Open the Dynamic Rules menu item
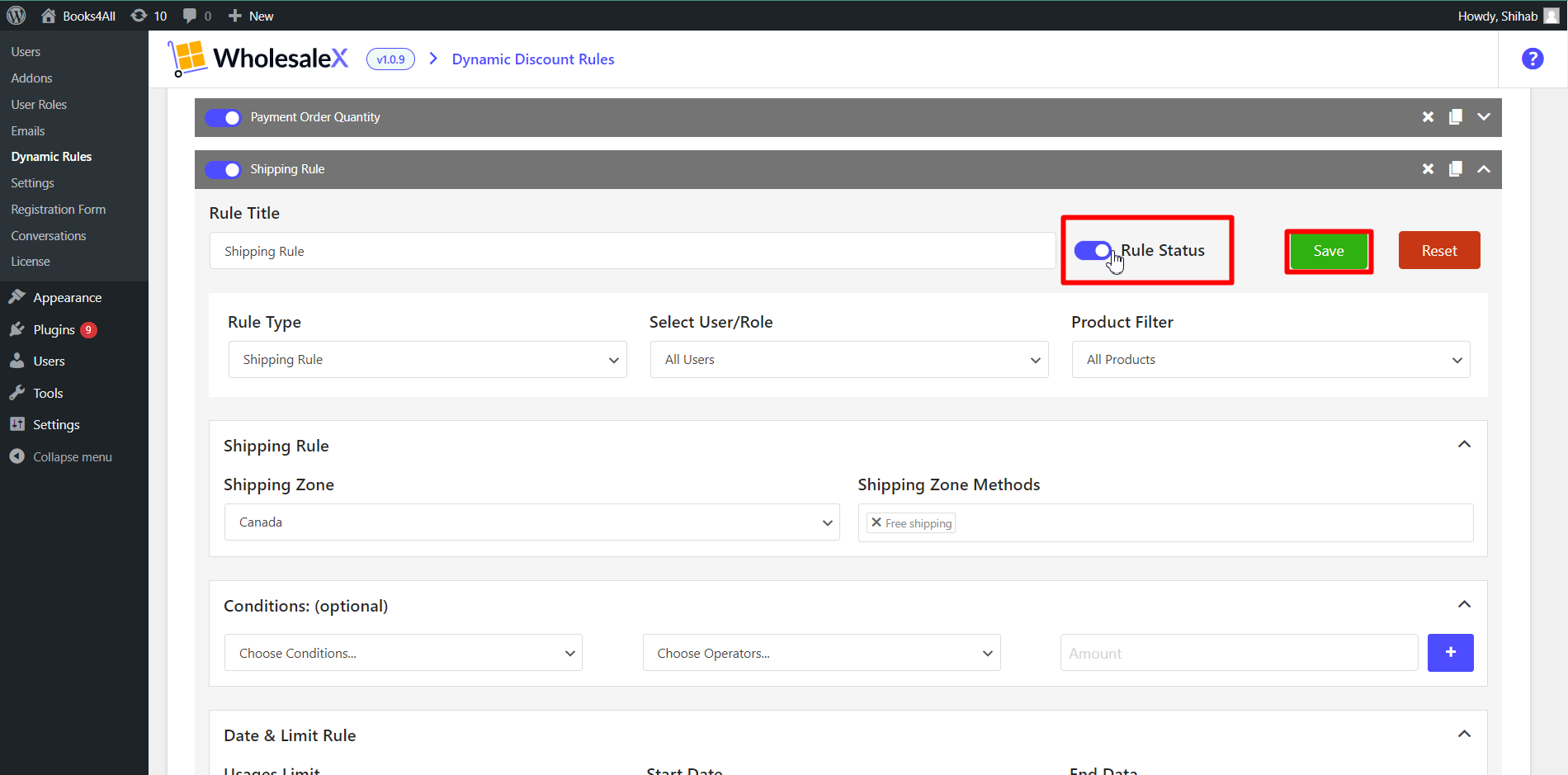This screenshot has height=775, width=1568. click(51, 157)
